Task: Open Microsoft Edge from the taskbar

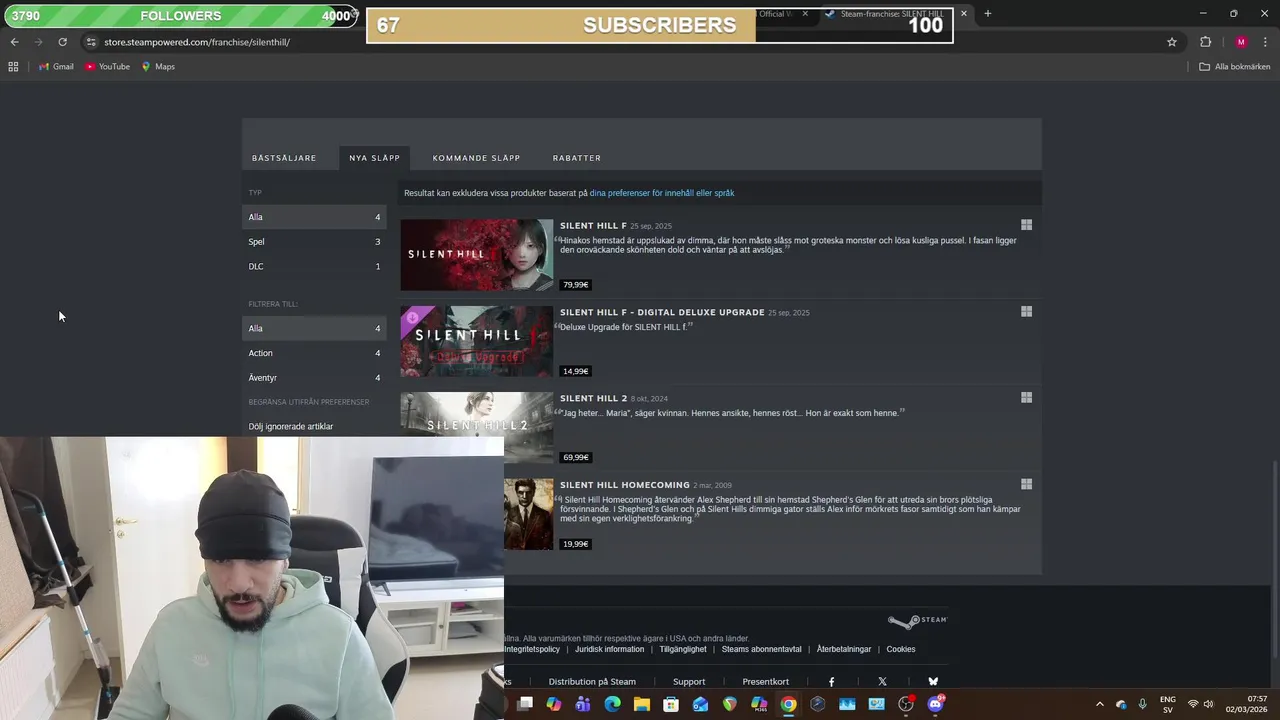Action: click(x=612, y=704)
